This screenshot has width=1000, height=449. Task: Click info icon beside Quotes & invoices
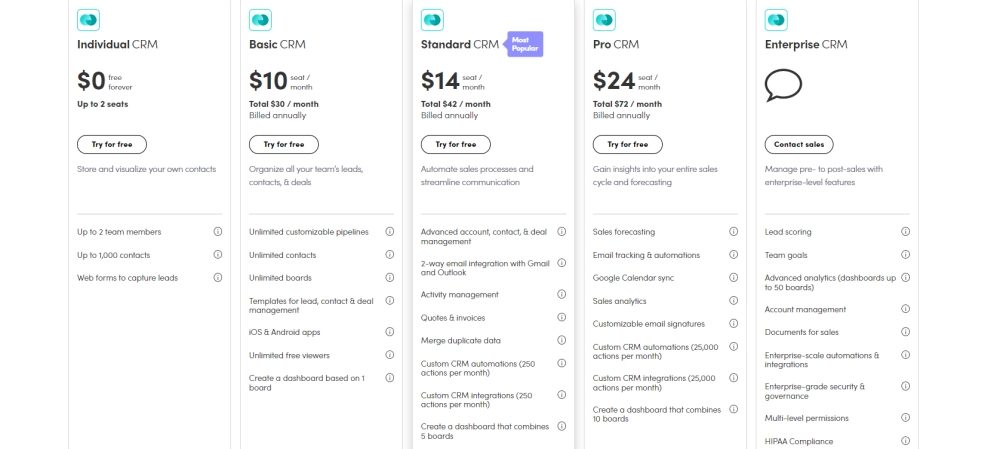561,318
